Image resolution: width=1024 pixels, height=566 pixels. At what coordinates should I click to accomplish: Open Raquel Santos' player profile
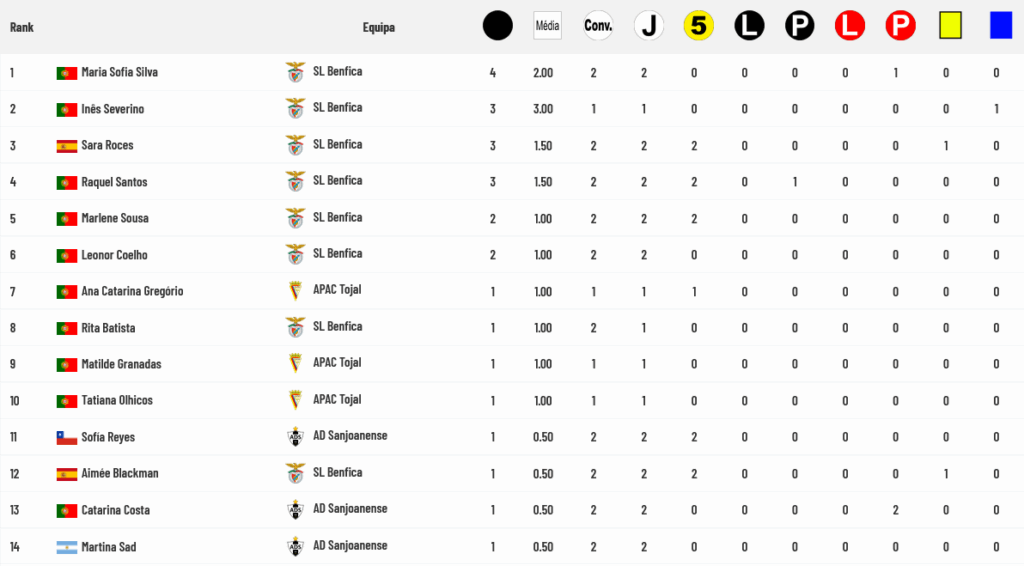tap(114, 182)
